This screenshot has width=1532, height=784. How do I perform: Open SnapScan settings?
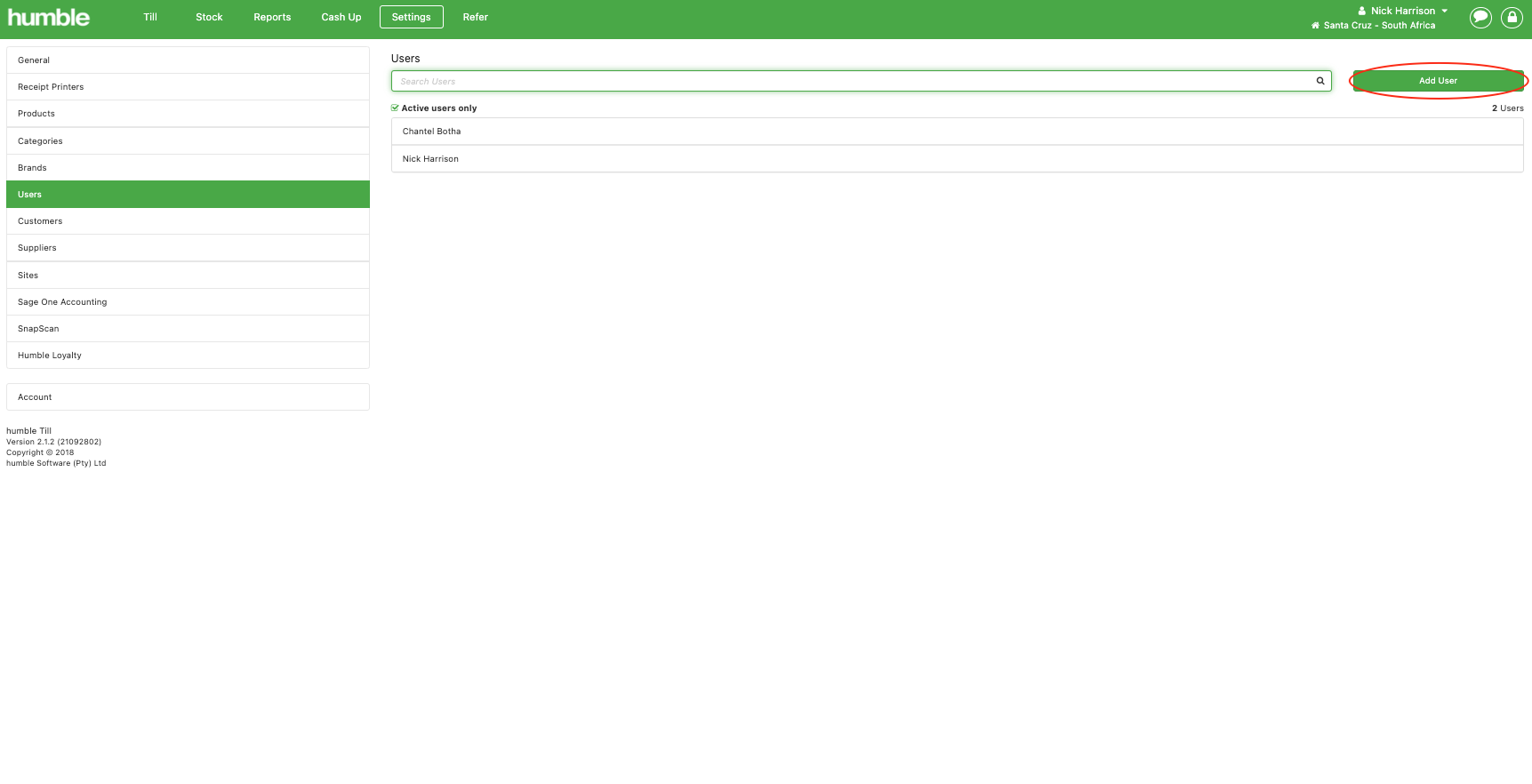[188, 329]
